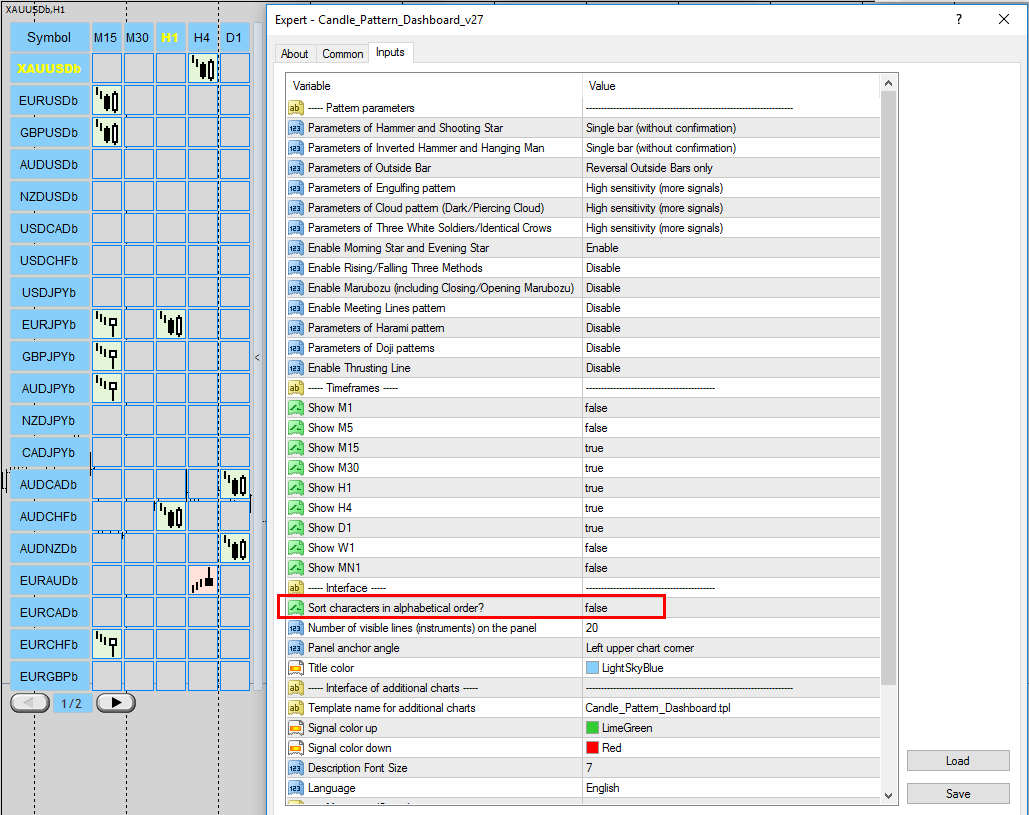Viewport: 1029px width, 815px height.
Task: Open Parameters of Harami pattern value dropdown
Action: (730, 328)
